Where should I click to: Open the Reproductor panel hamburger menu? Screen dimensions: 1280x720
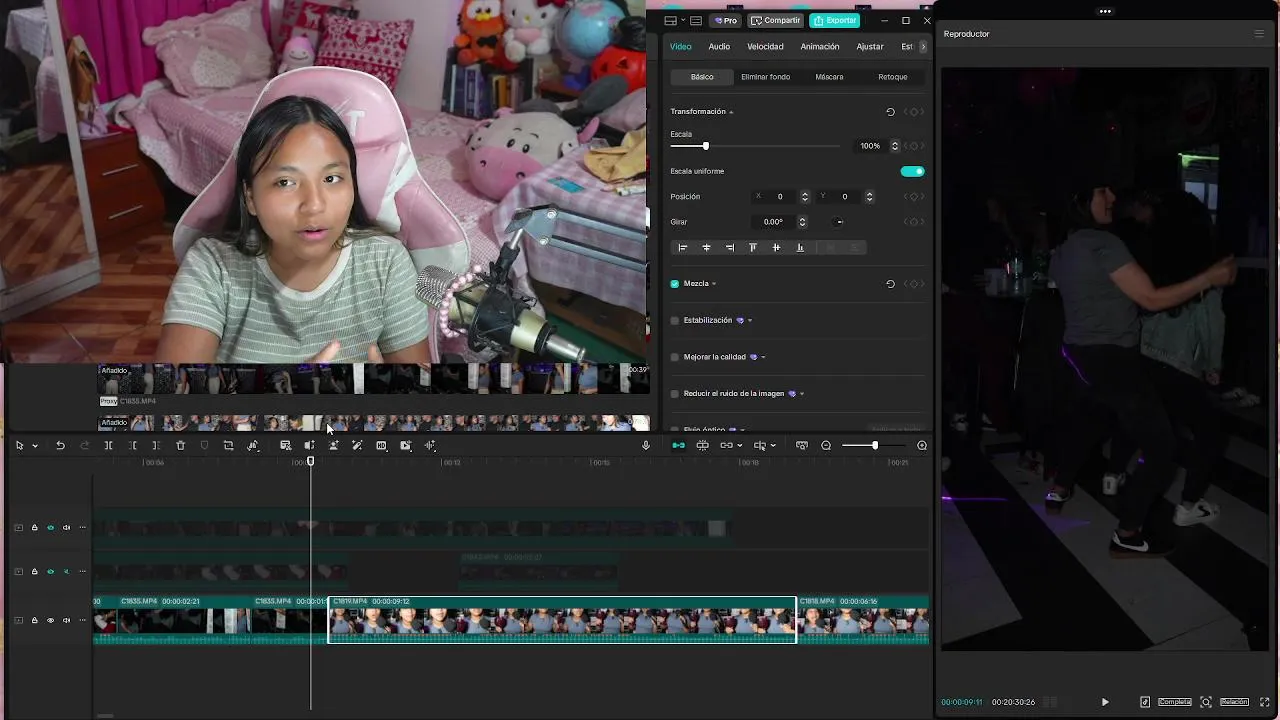pos(1259,34)
